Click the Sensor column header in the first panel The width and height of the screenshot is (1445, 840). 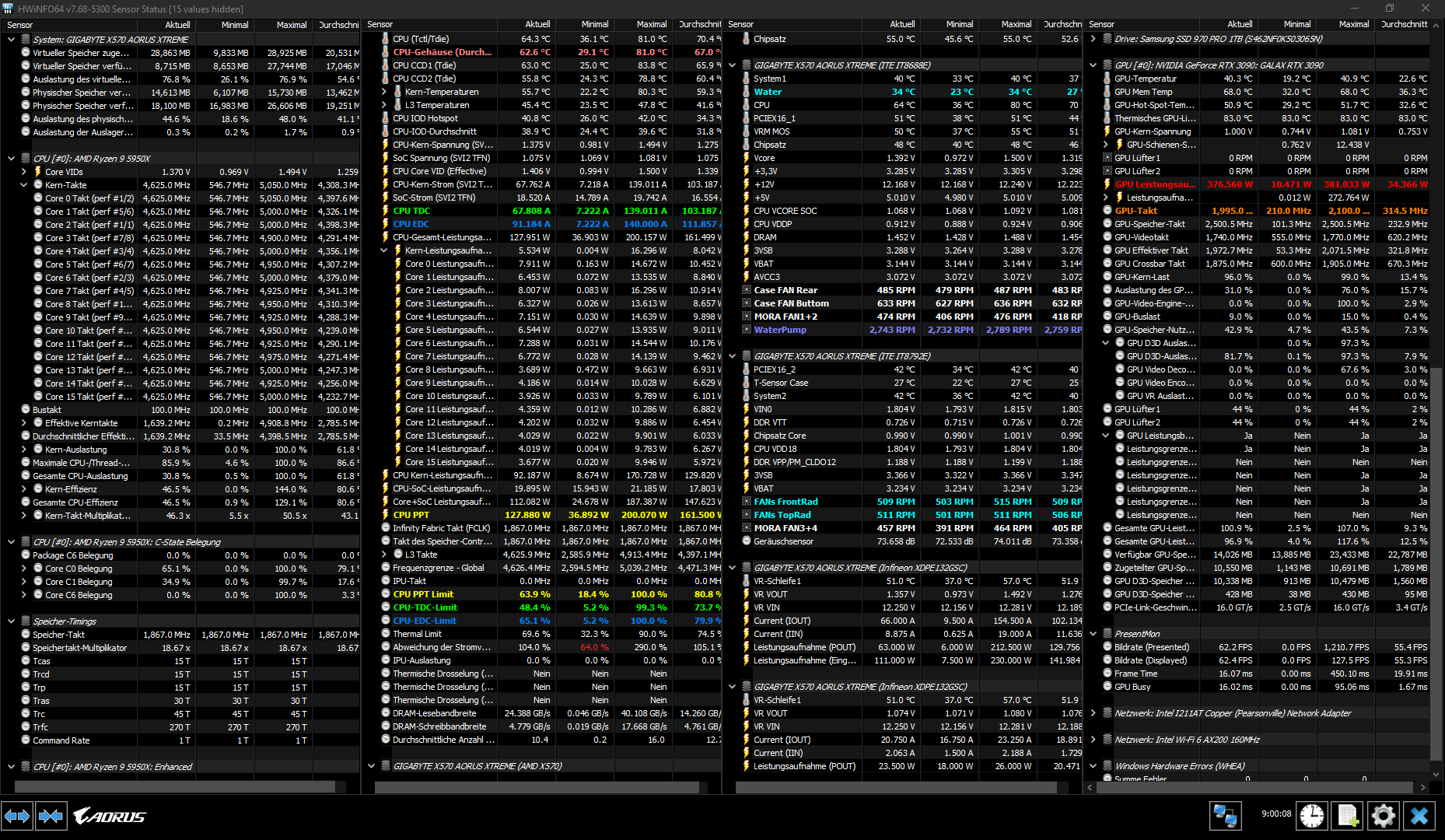(70, 25)
